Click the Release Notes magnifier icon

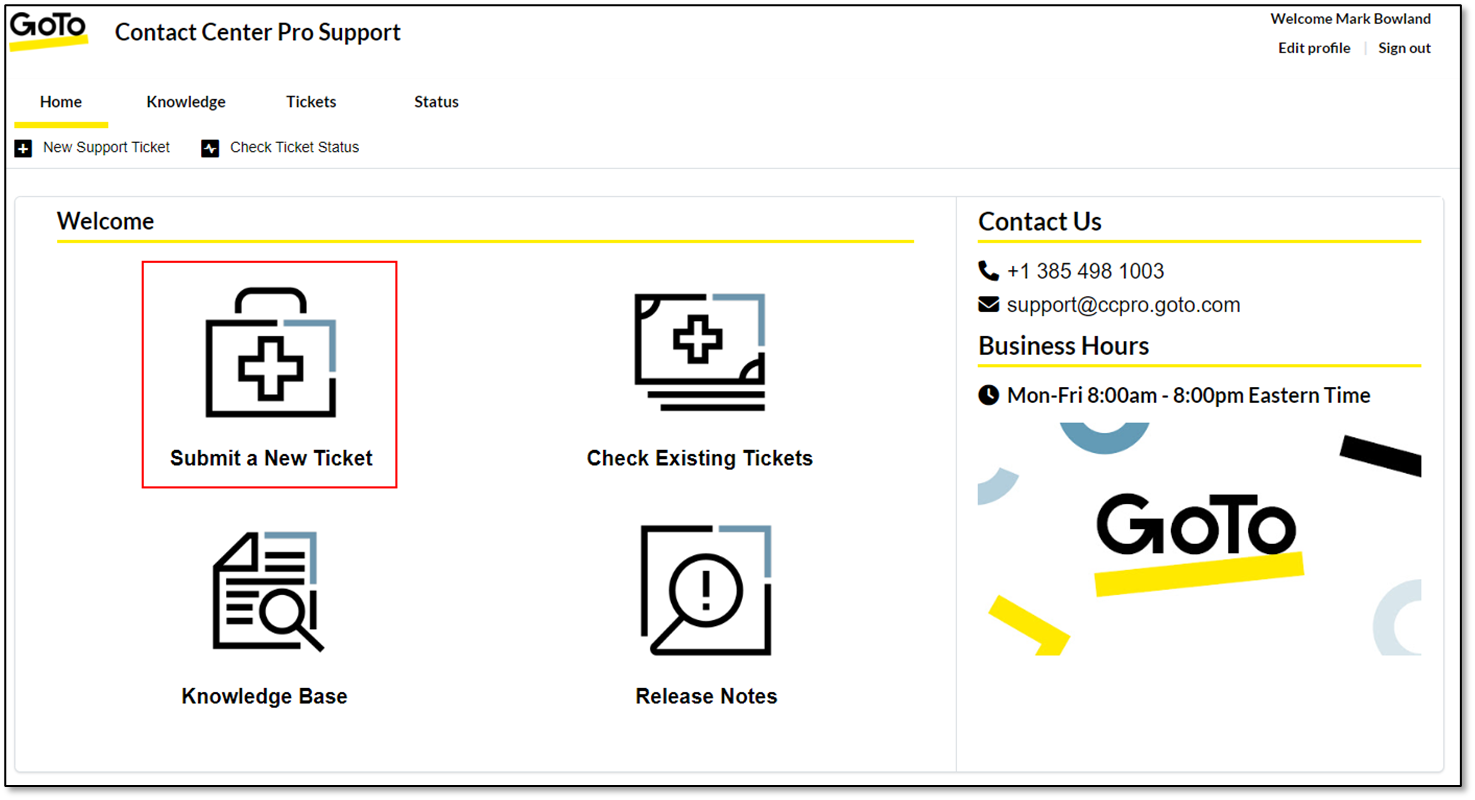click(706, 590)
